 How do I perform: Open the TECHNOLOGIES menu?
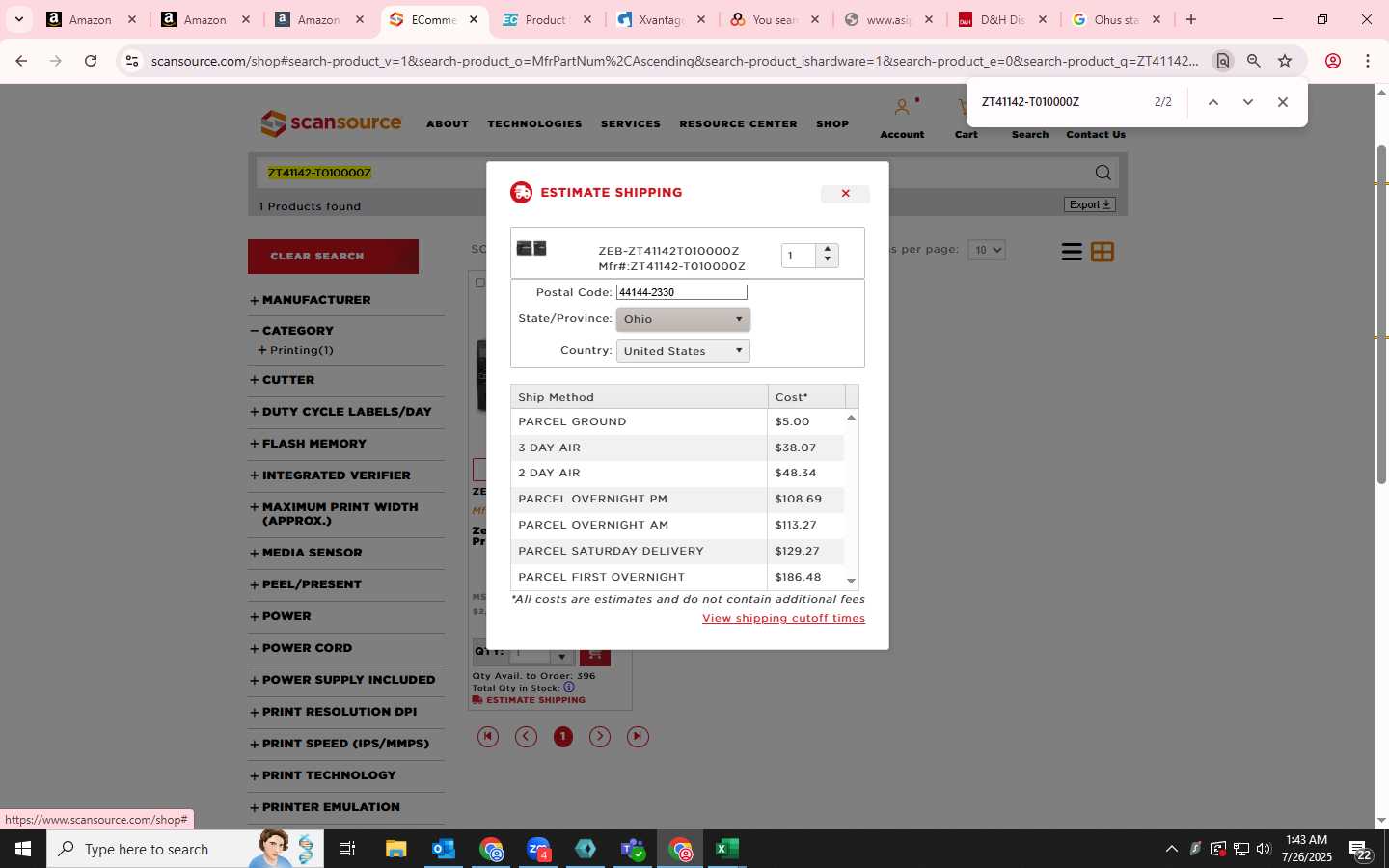pyautogui.click(x=534, y=123)
